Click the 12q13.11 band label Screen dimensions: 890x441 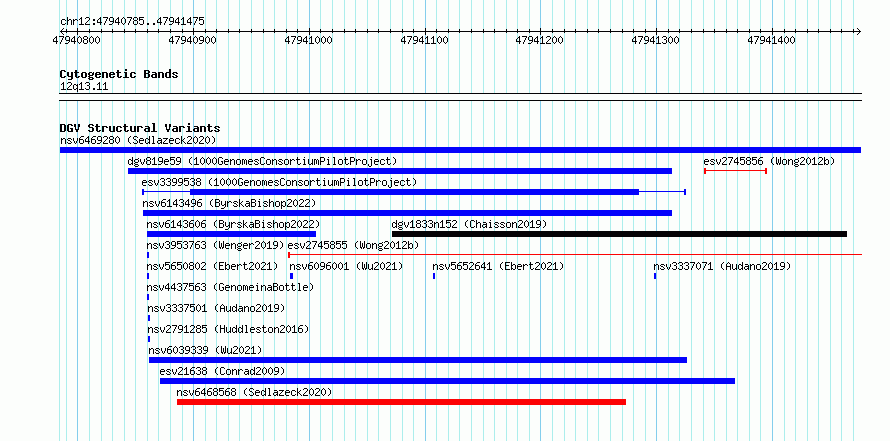(83, 87)
